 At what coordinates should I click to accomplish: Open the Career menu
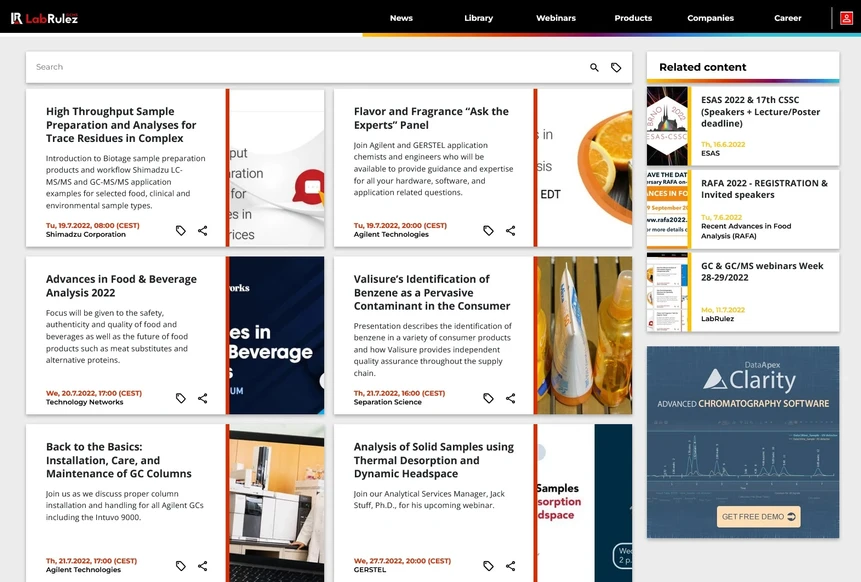(788, 18)
